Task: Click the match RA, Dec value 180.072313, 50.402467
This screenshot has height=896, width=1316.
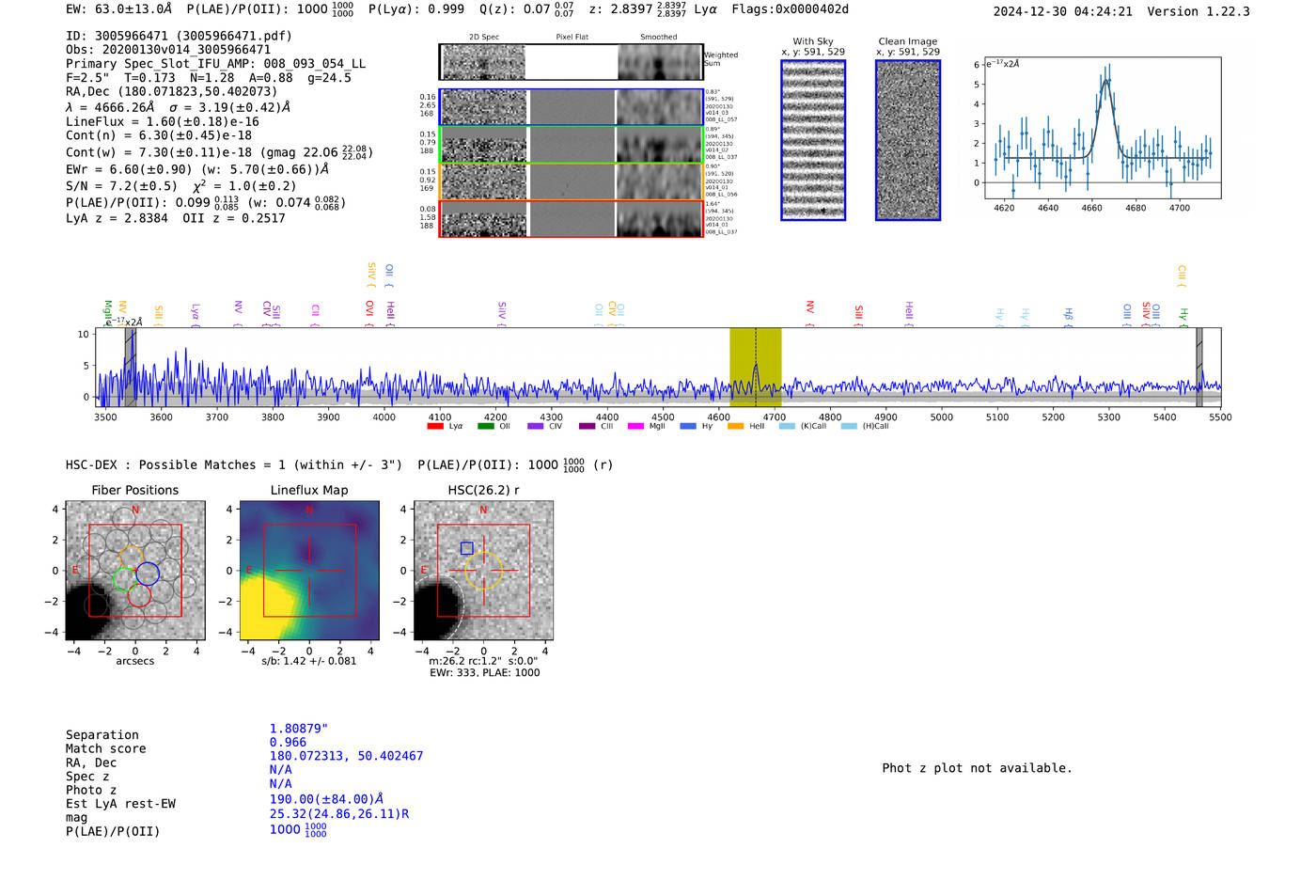Action: point(346,756)
